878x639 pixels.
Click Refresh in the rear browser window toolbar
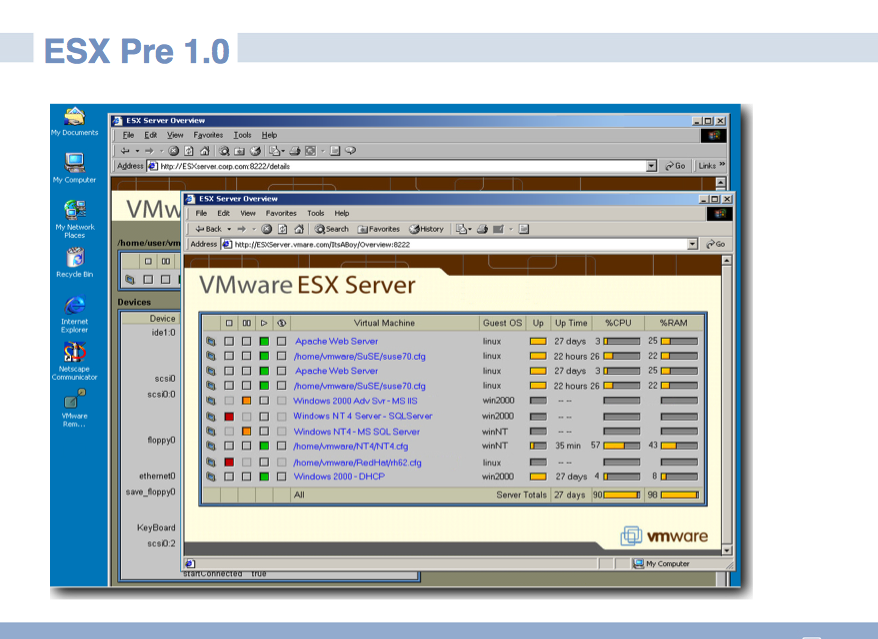click(189, 151)
